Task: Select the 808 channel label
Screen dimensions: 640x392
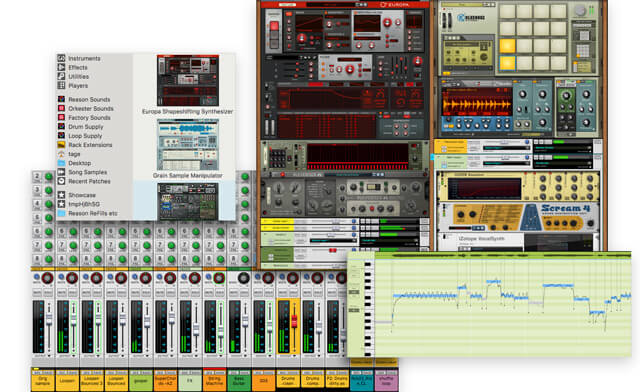Action: (x=263, y=381)
